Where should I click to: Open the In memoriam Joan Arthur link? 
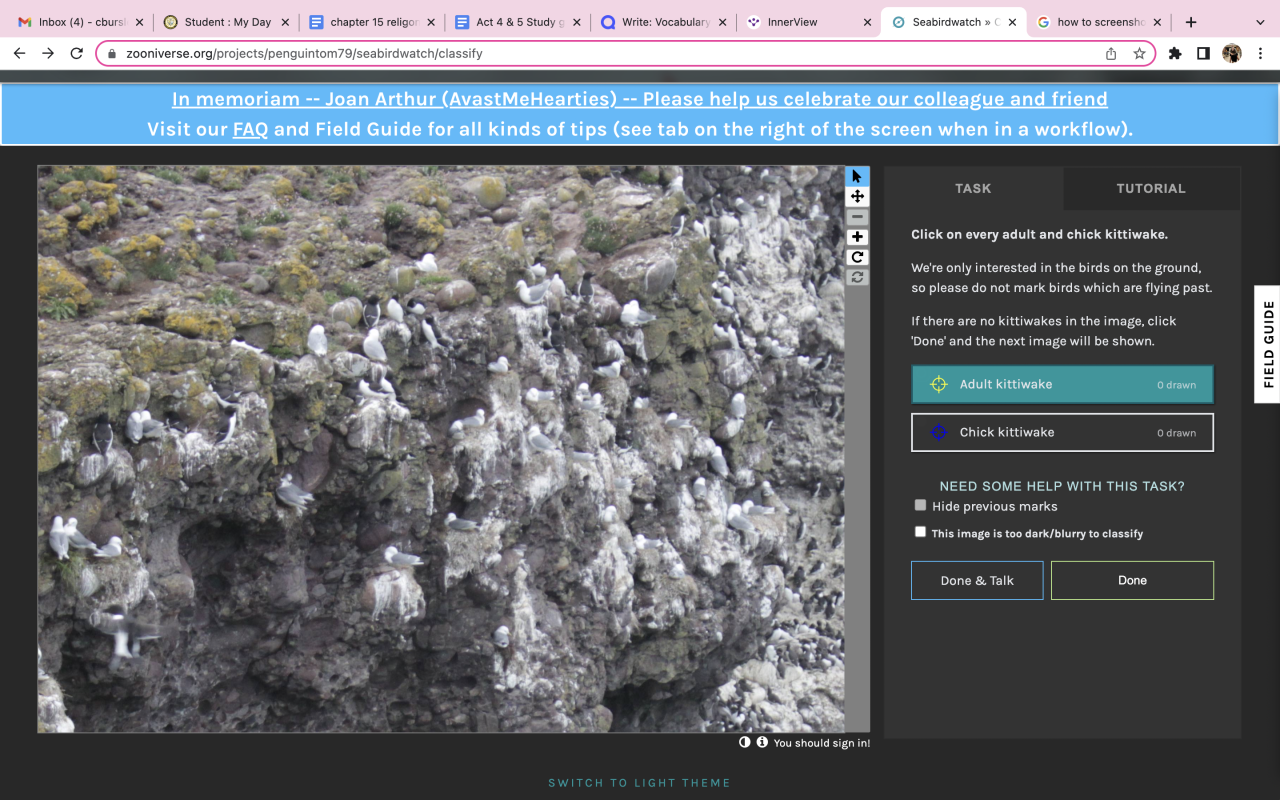pyautogui.click(x=640, y=99)
